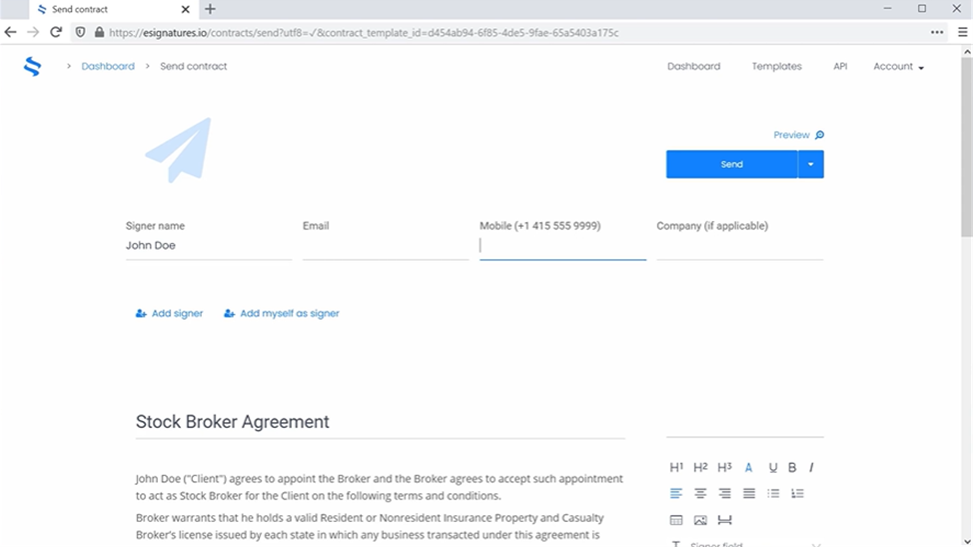This screenshot has height=547, width=973.
Task: Insert an image
Action: 700,520
